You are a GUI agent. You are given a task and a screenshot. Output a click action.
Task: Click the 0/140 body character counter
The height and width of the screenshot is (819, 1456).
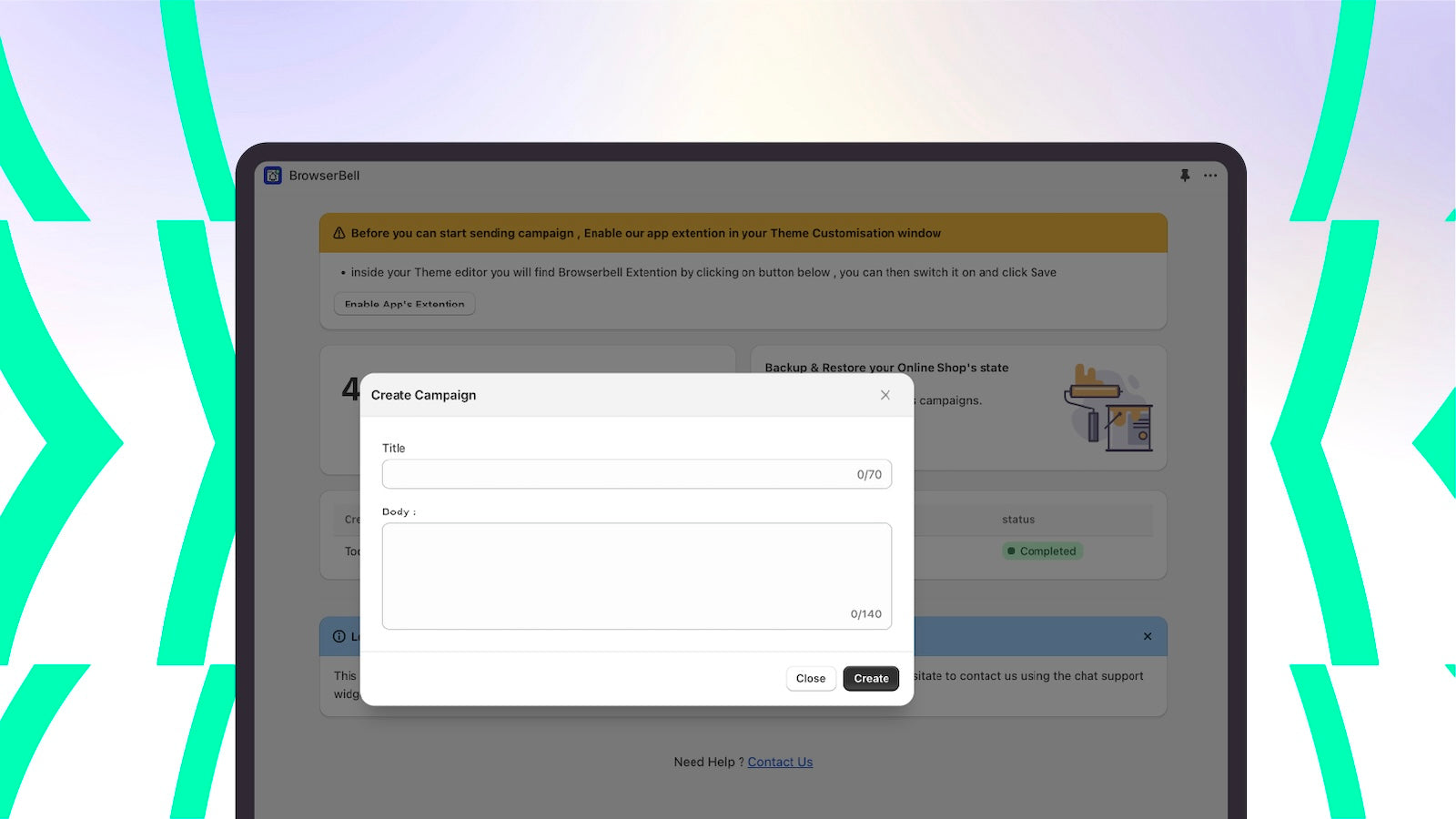point(866,614)
